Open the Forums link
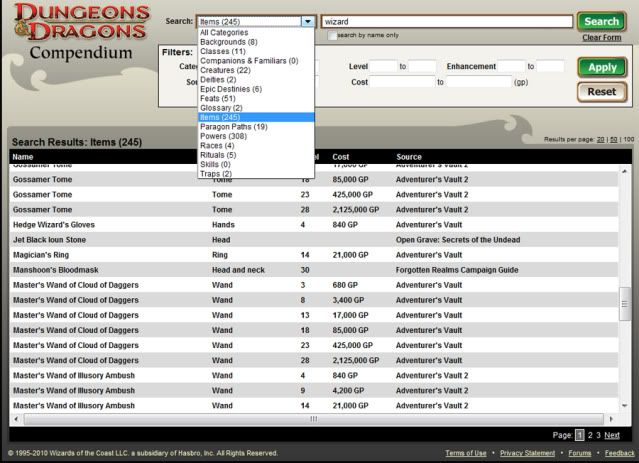 [x=580, y=453]
